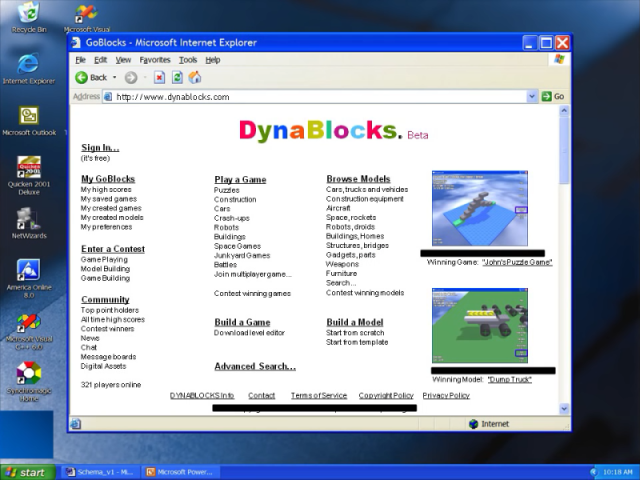Click the Contact footer link
The width and height of the screenshot is (640, 480).
pyautogui.click(x=261, y=396)
